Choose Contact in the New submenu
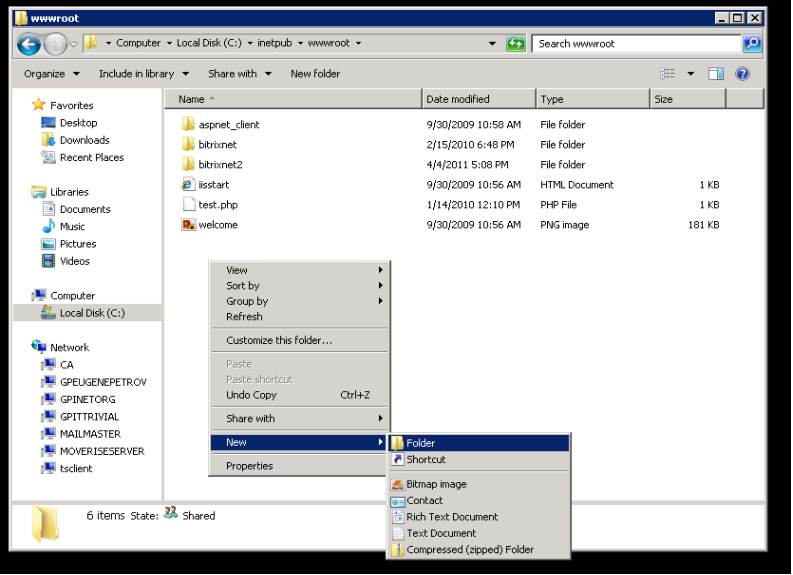 coord(478,501)
